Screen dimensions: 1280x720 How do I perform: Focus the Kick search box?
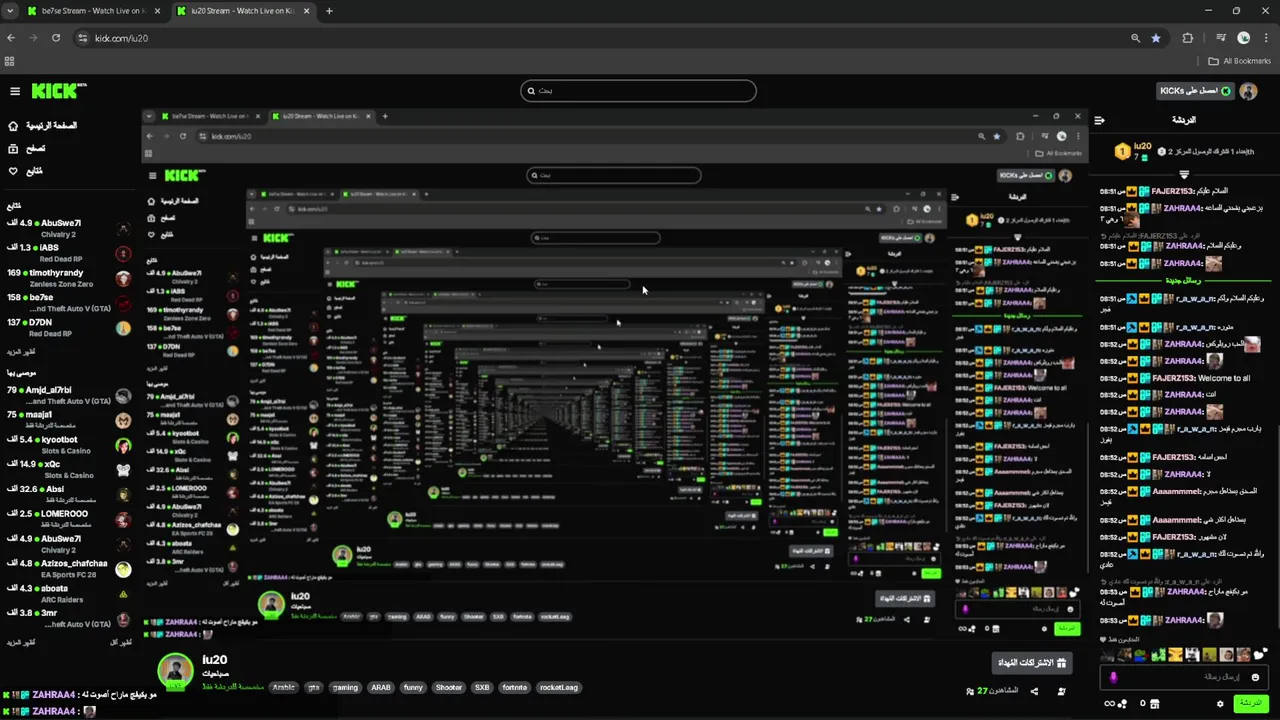click(x=638, y=91)
